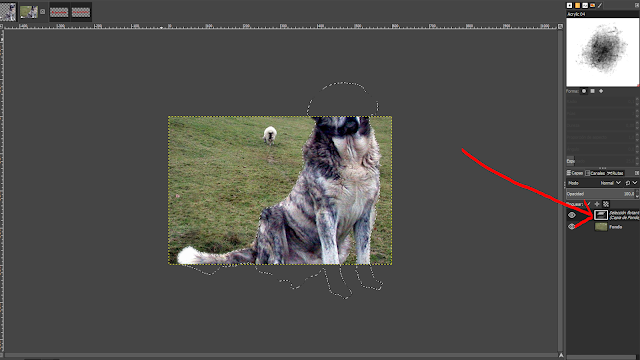Open the Brushes dockable tab icon
Screen dimensions: 640x360
coord(569,5)
